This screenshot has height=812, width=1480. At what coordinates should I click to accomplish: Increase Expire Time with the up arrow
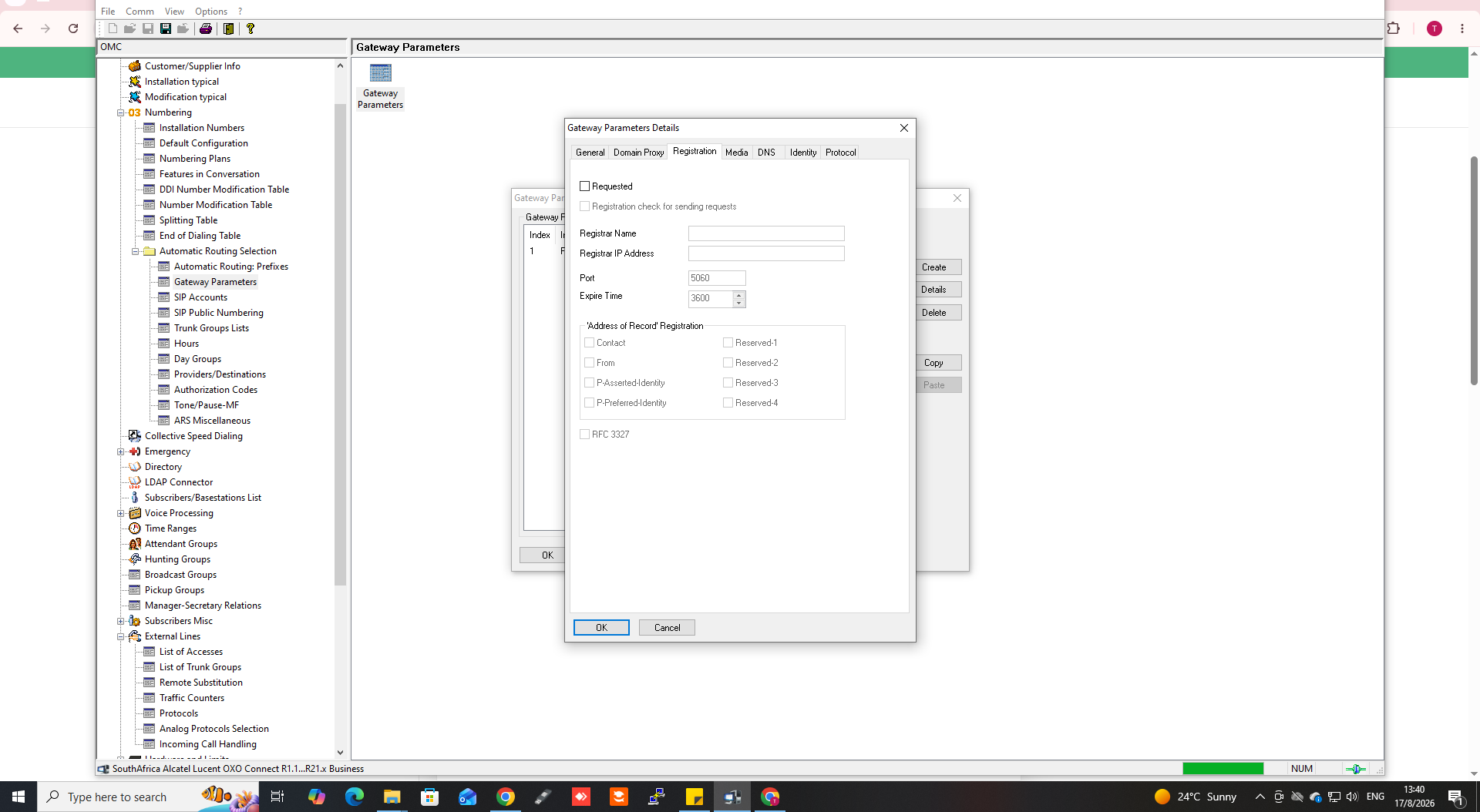tap(739, 294)
